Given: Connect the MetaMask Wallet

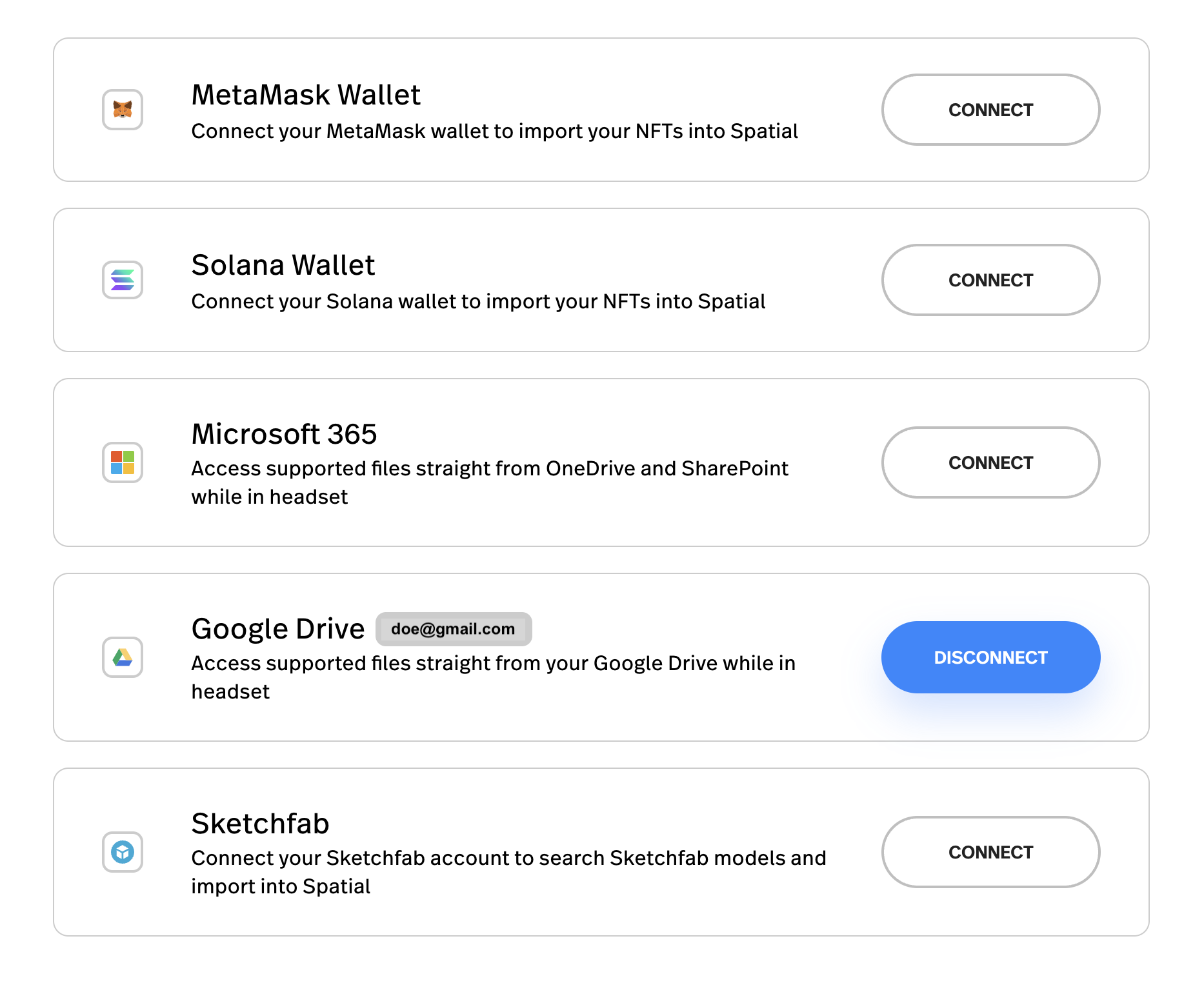Looking at the screenshot, I should click(x=990, y=110).
